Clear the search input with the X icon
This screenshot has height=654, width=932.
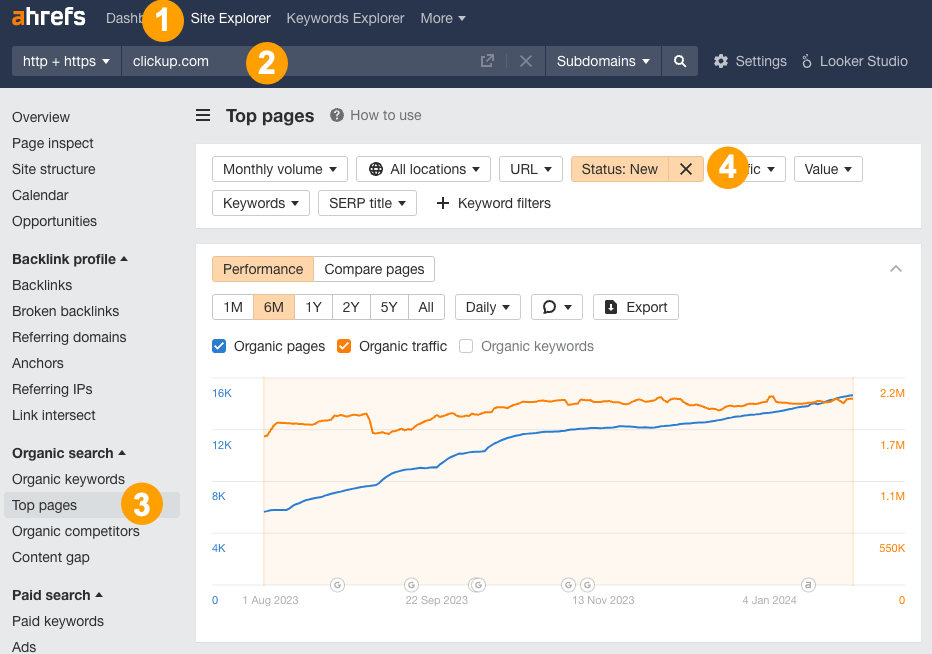(x=526, y=61)
